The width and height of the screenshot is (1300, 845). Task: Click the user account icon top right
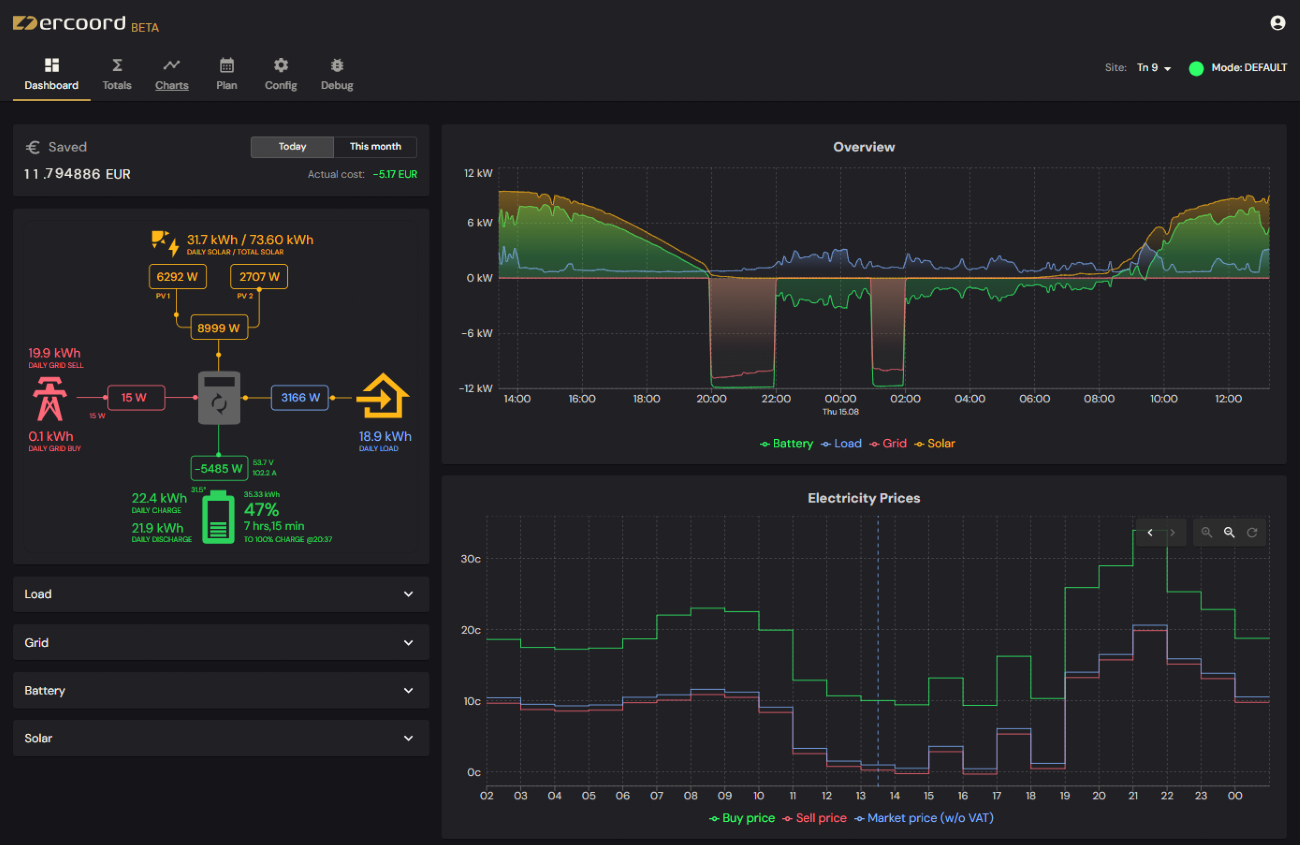coord(1277,22)
